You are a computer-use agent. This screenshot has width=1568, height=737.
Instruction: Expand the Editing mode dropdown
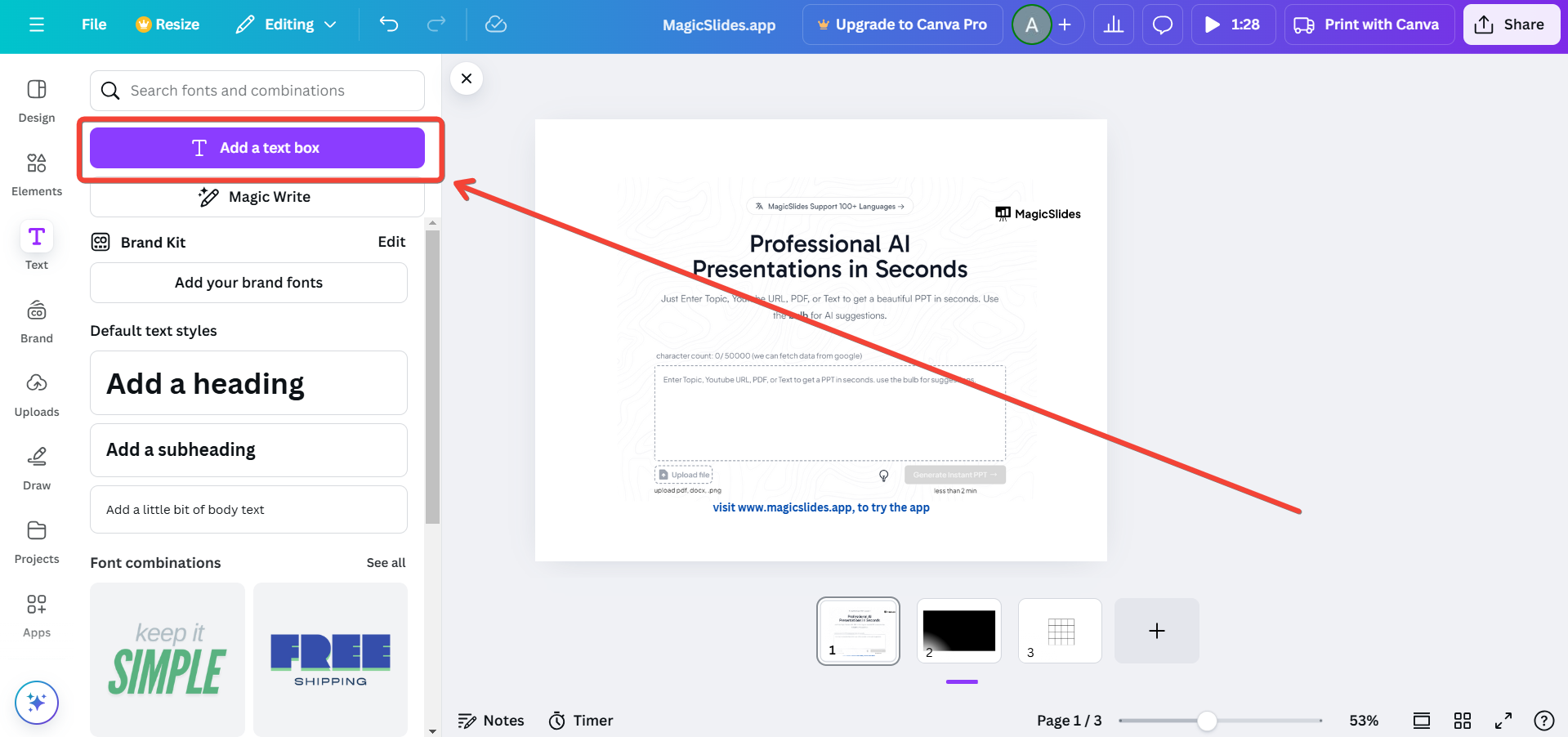pos(286,25)
